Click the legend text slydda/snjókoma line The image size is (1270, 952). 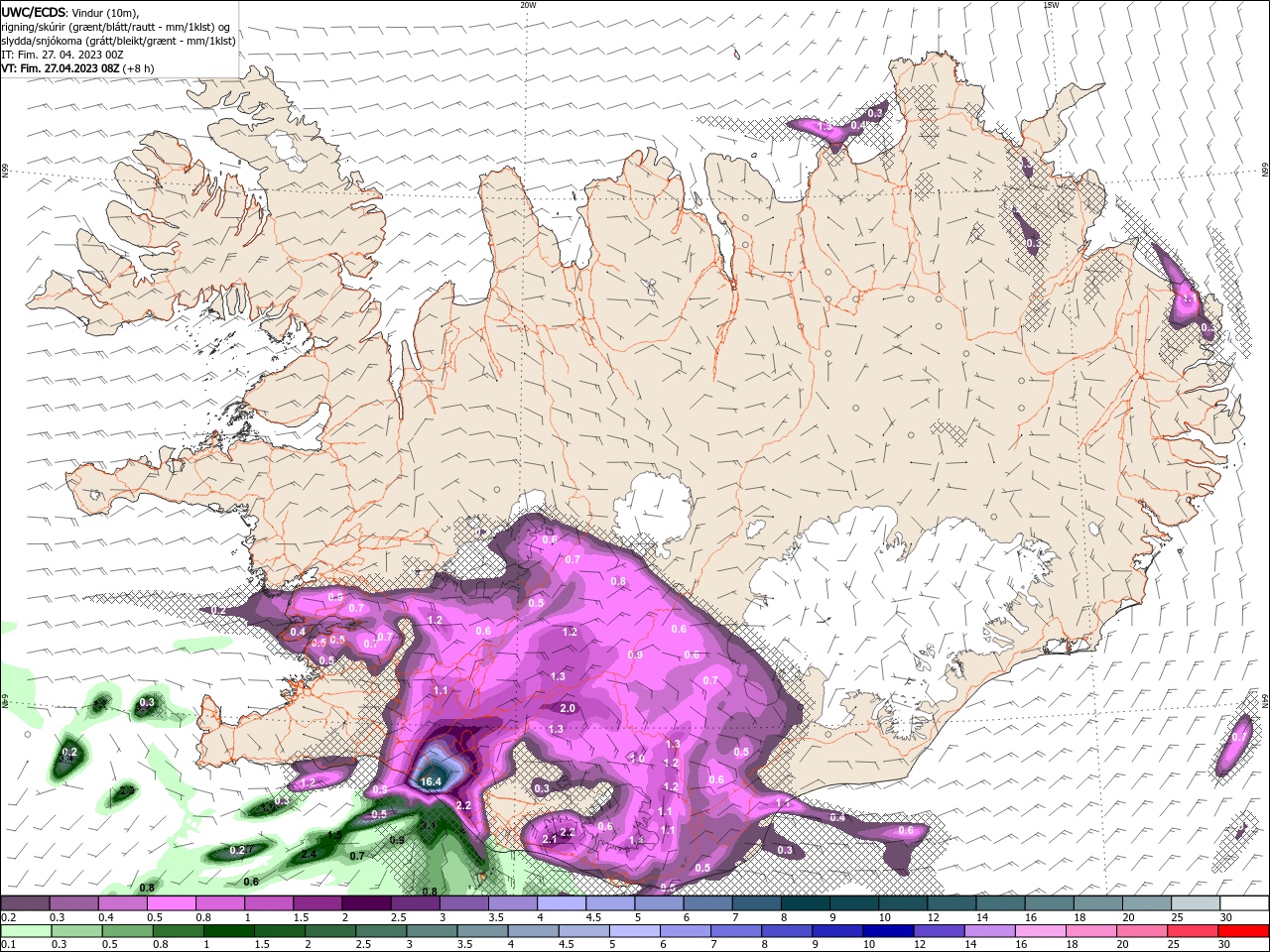click(118, 41)
